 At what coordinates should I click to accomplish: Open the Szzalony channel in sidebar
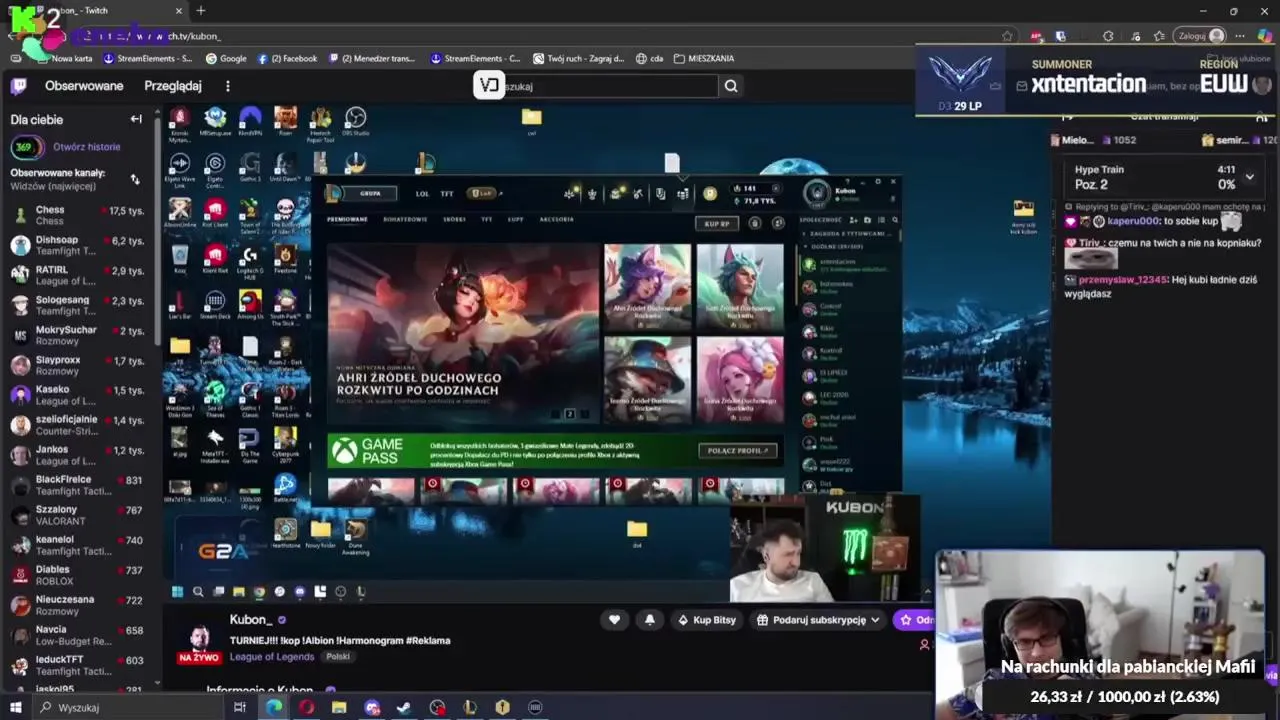pos(80,515)
